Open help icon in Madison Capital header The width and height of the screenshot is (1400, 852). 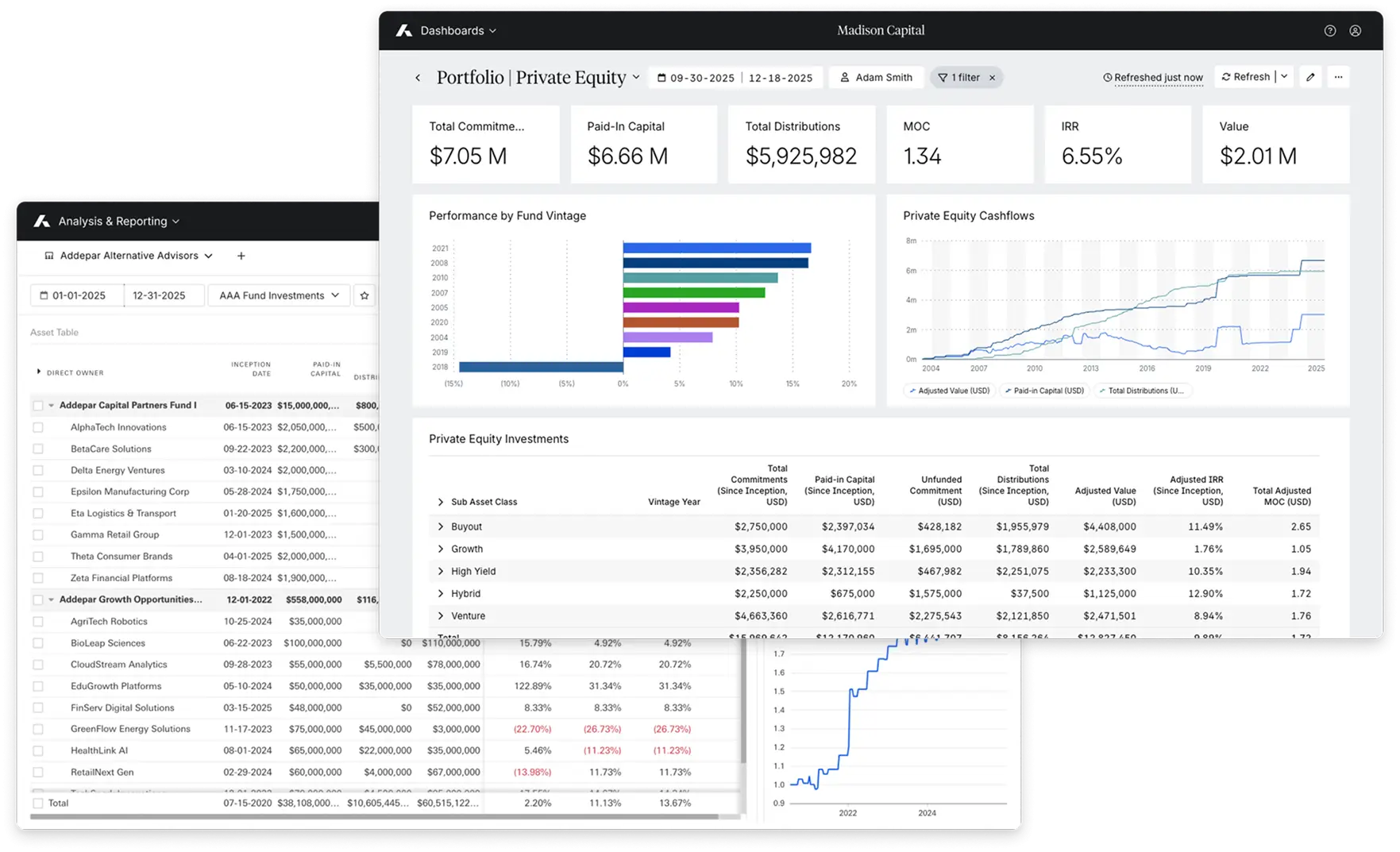(x=1330, y=30)
